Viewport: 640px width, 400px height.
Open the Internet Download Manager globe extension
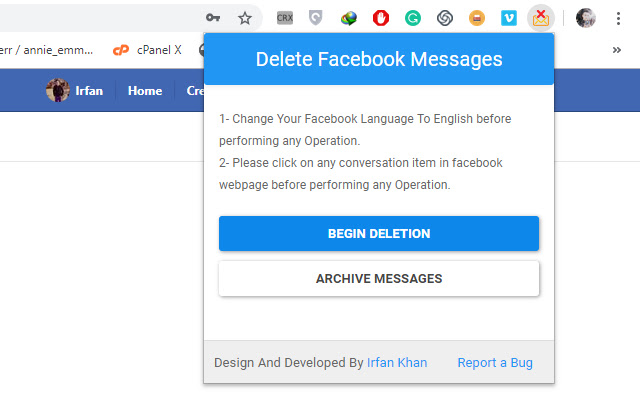pyautogui.click(x=348, y=18)
